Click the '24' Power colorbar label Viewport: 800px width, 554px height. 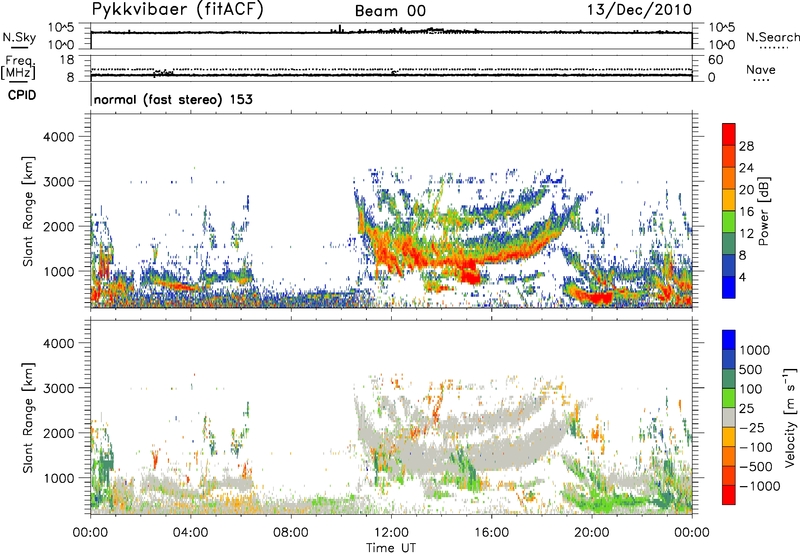tap(746, 168)
